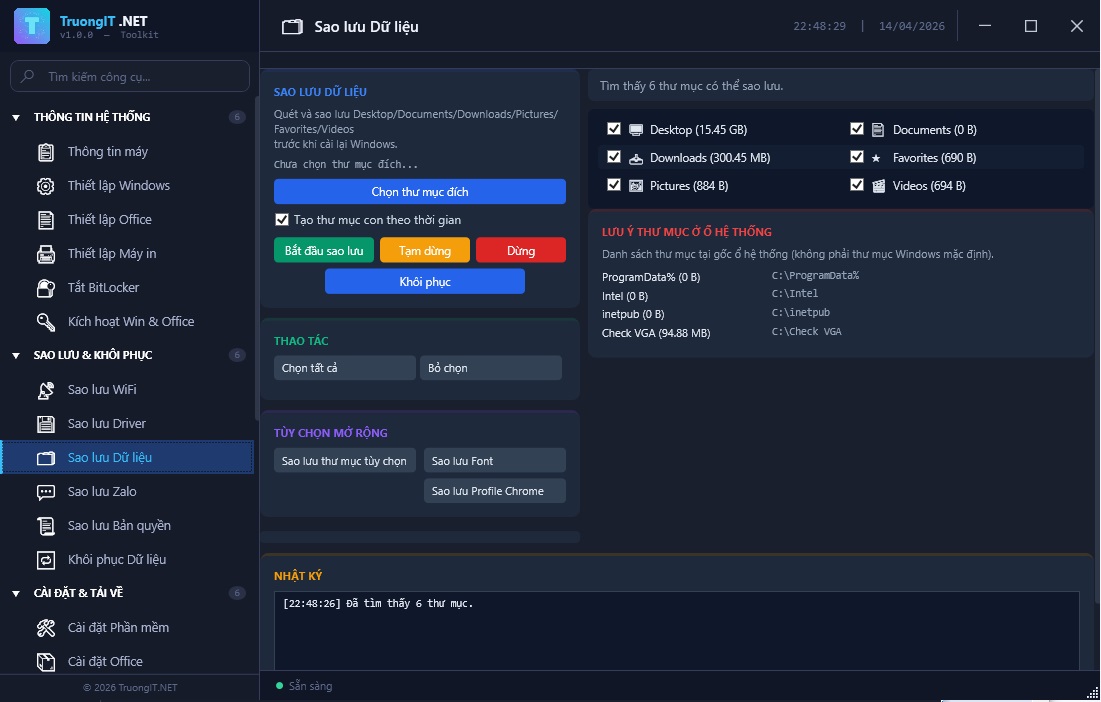Screen dimensions: 1101x702
Task: Uncheck the Videos folder checkbox
Action: (857, 186)
